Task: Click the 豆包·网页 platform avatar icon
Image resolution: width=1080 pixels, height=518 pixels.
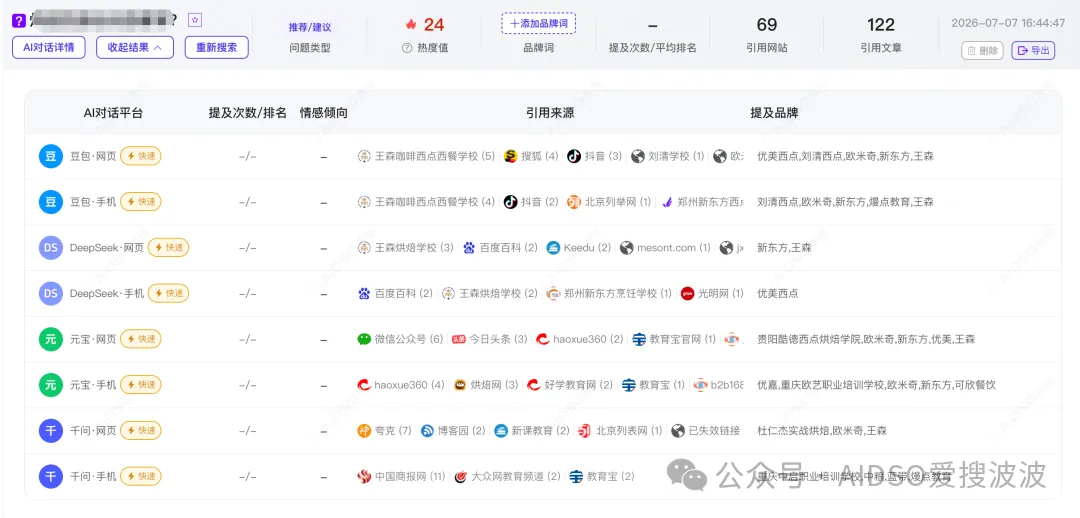Action: pos(50,156)
